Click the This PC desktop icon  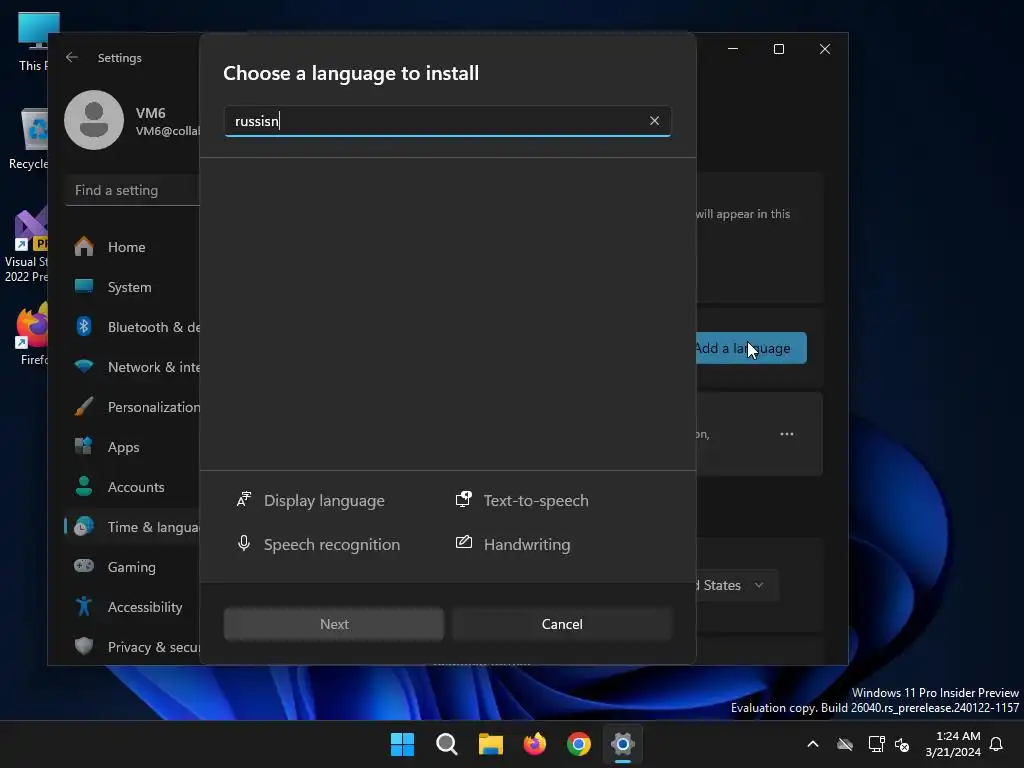coord(33,40)
